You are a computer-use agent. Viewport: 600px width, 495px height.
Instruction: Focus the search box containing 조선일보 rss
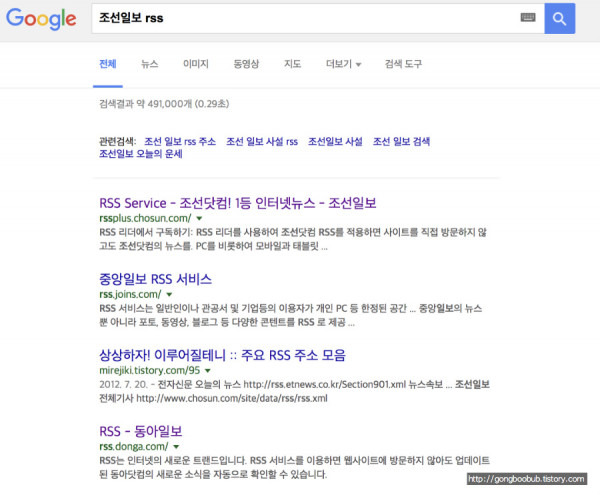(x=318, y=18)
